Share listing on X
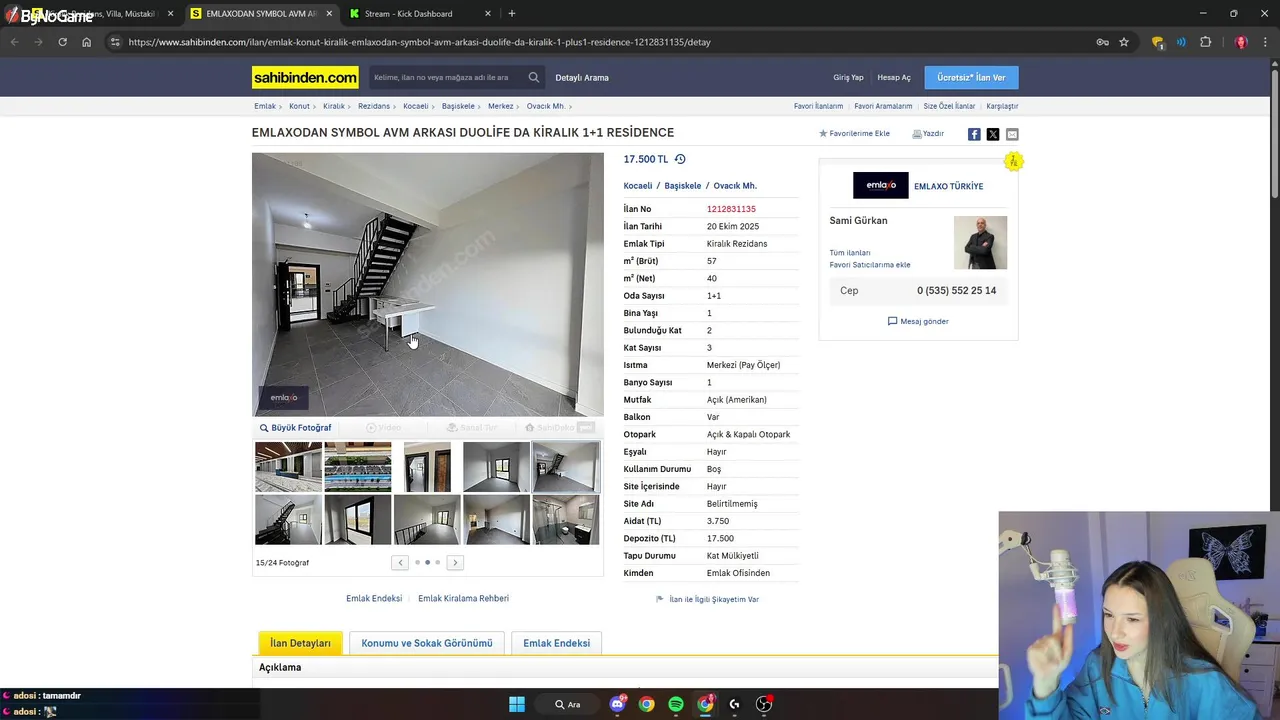Image resolution: width=1280 pixels, height=720 pixels. (x=993, y=134)
